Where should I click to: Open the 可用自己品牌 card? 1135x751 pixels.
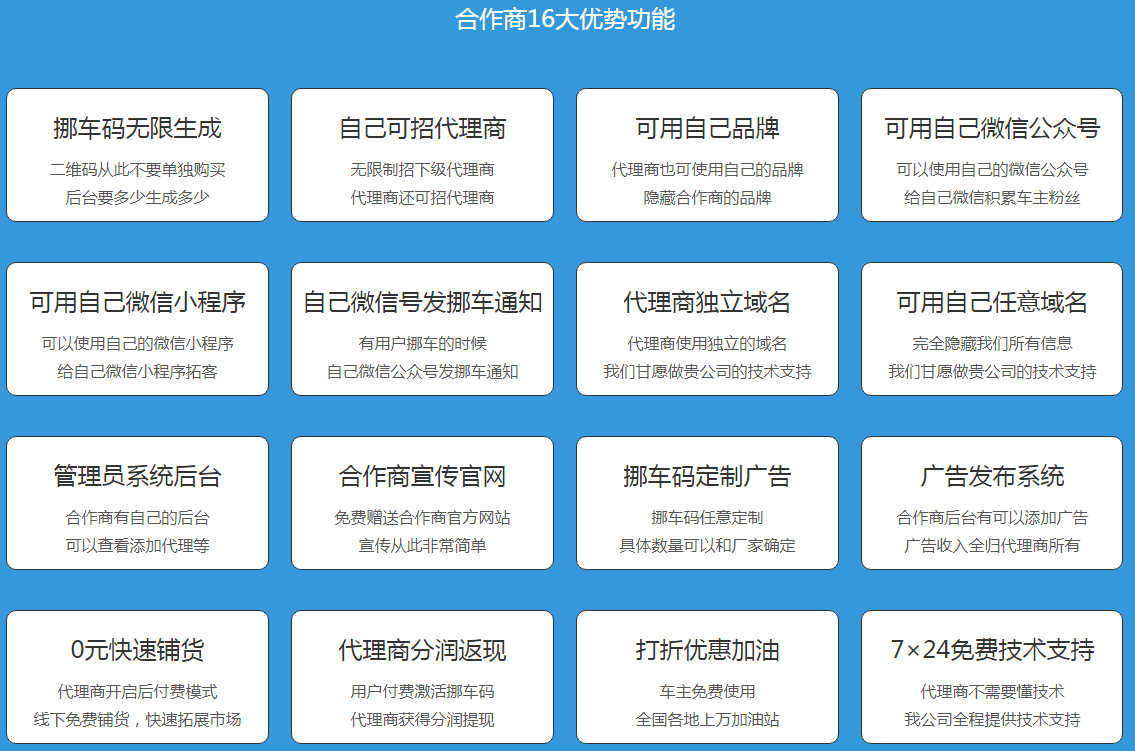tap(707, 155)
